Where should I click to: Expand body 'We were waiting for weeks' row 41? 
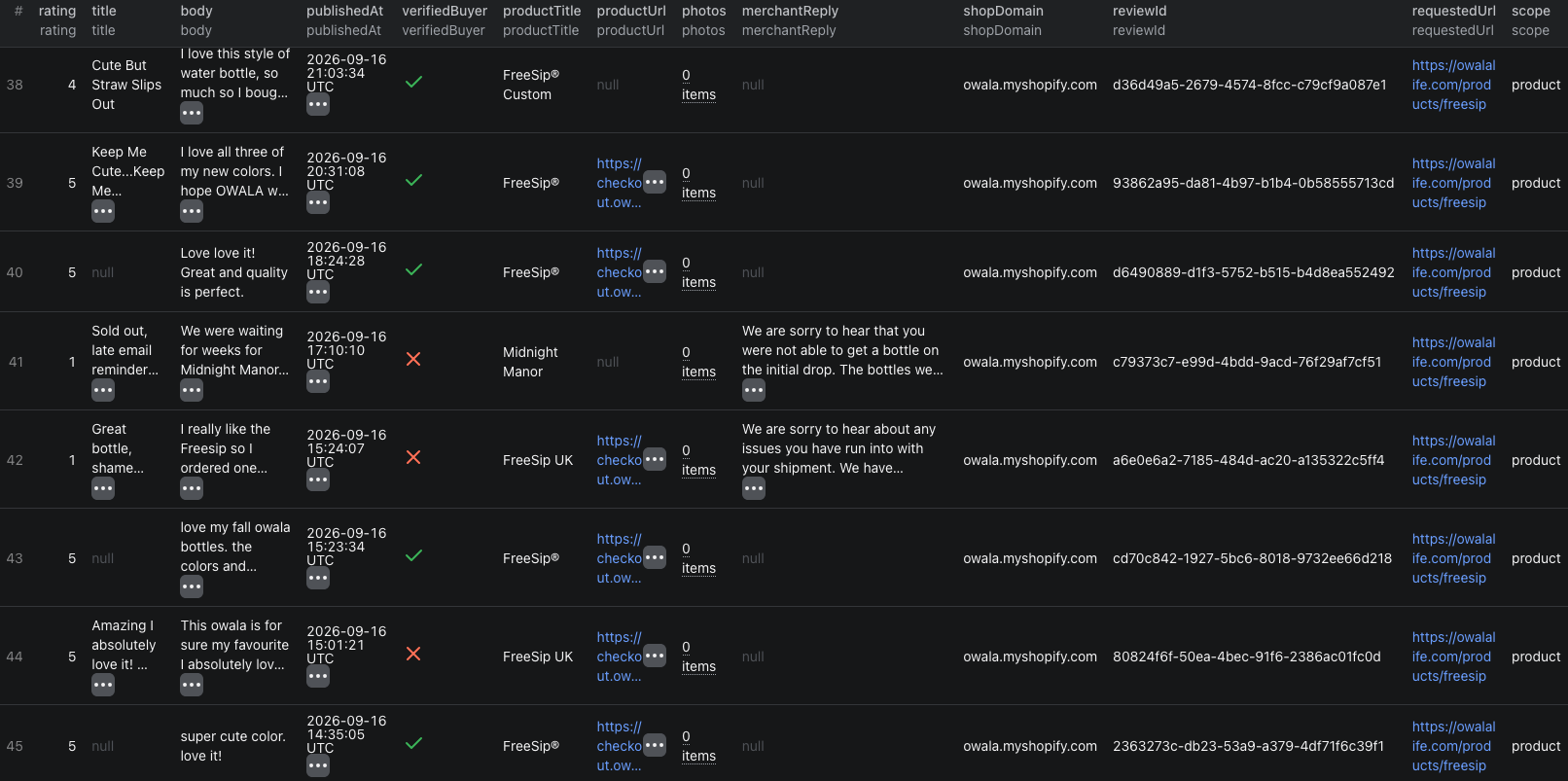192,390
